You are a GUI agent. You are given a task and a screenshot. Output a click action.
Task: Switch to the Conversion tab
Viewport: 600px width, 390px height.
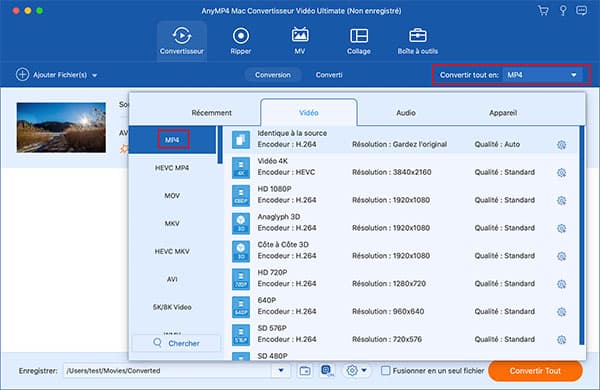click(x=273, y=75)
